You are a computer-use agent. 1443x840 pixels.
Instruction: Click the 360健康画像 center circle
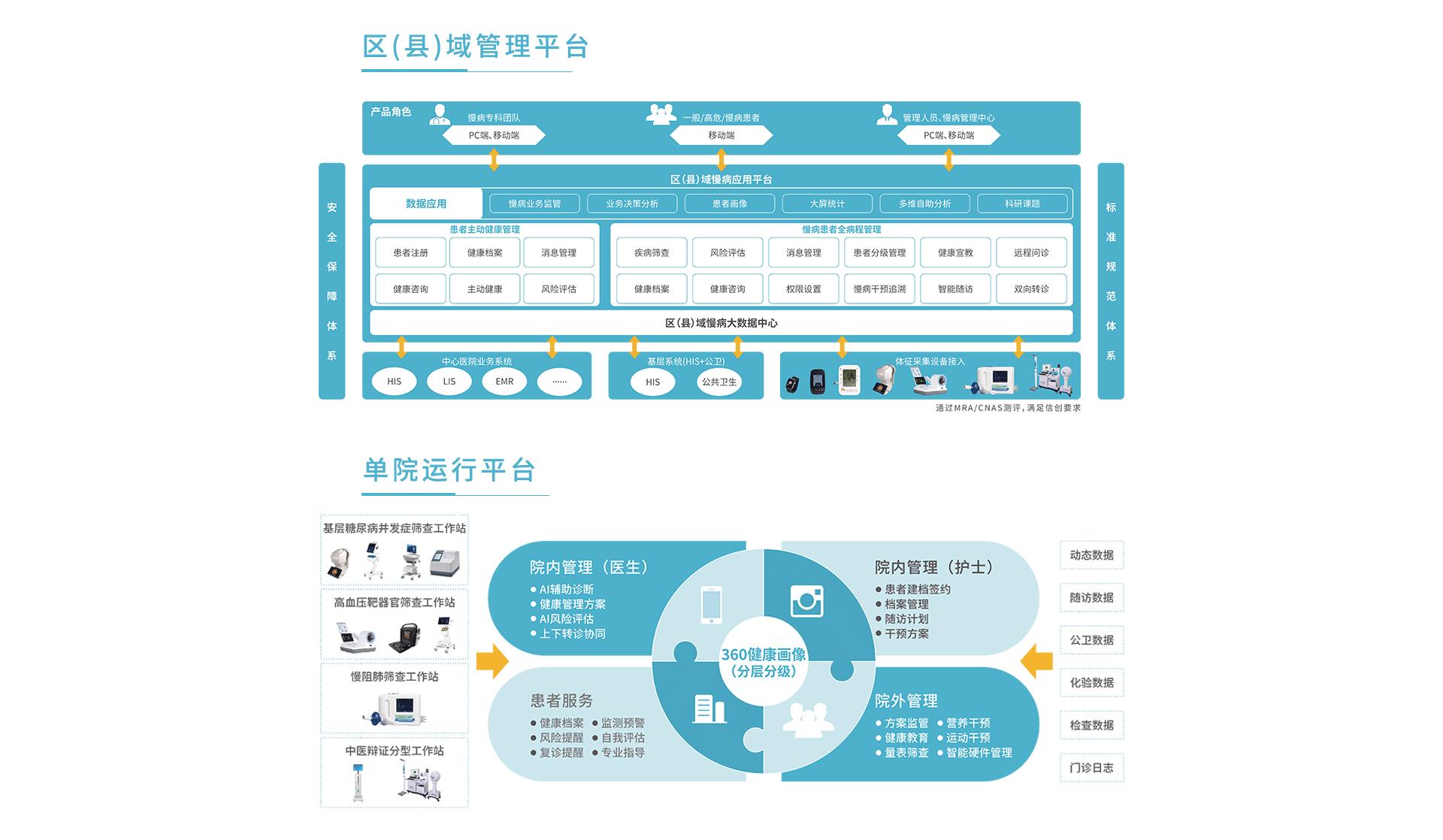(x=764, y=662)
